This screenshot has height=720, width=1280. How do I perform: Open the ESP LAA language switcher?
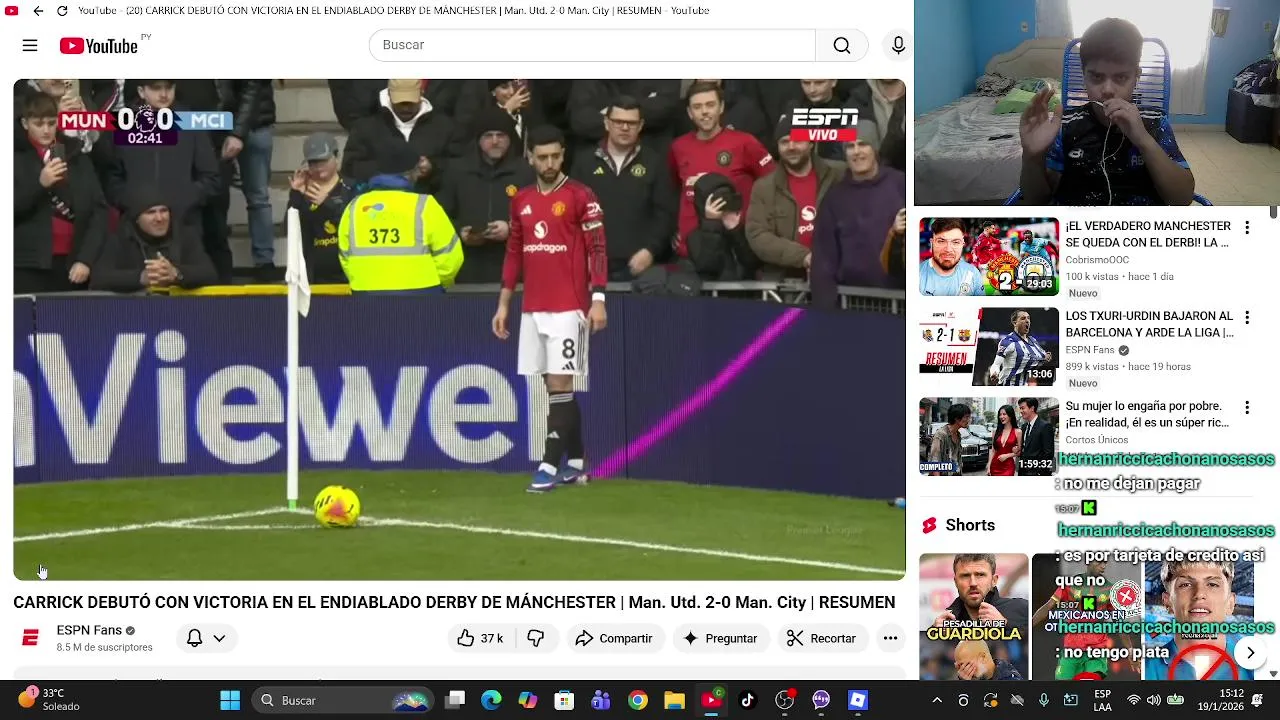tap(1102, 700)
